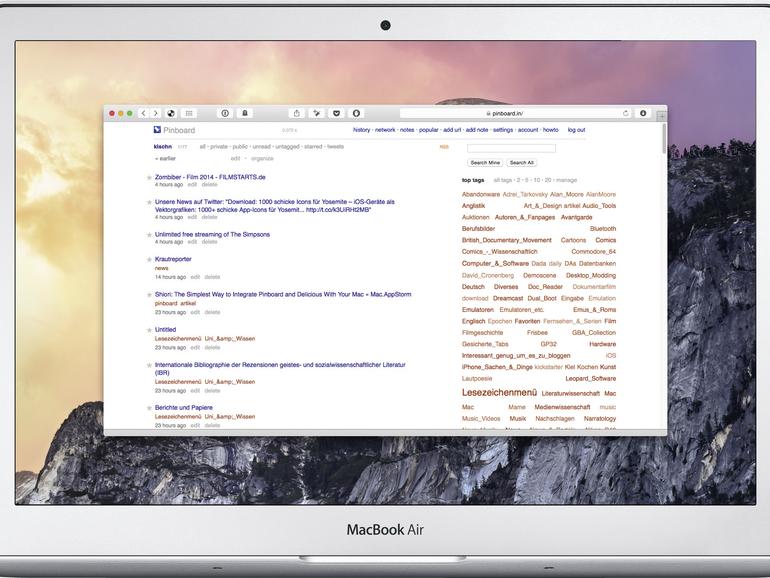Show 'all tags' in top tags header
The image size is (770, 578).
point(503,180)
